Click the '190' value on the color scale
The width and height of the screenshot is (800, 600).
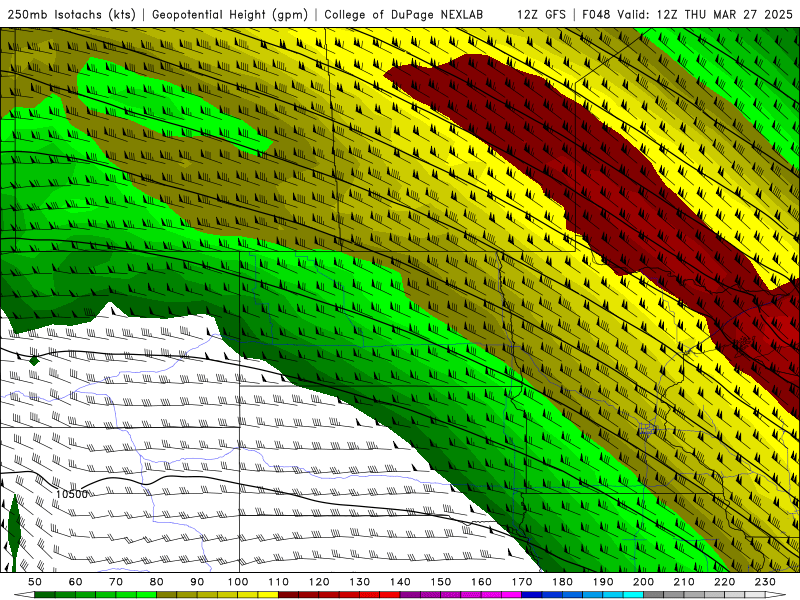pos(603,582)
